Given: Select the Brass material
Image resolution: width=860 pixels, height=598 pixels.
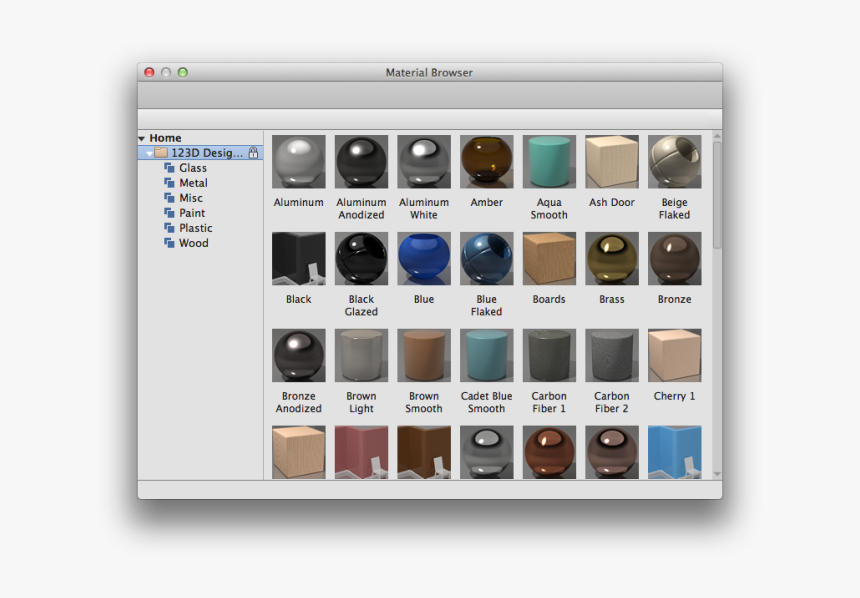Looking at the screenshot, I should pos(611,257).
